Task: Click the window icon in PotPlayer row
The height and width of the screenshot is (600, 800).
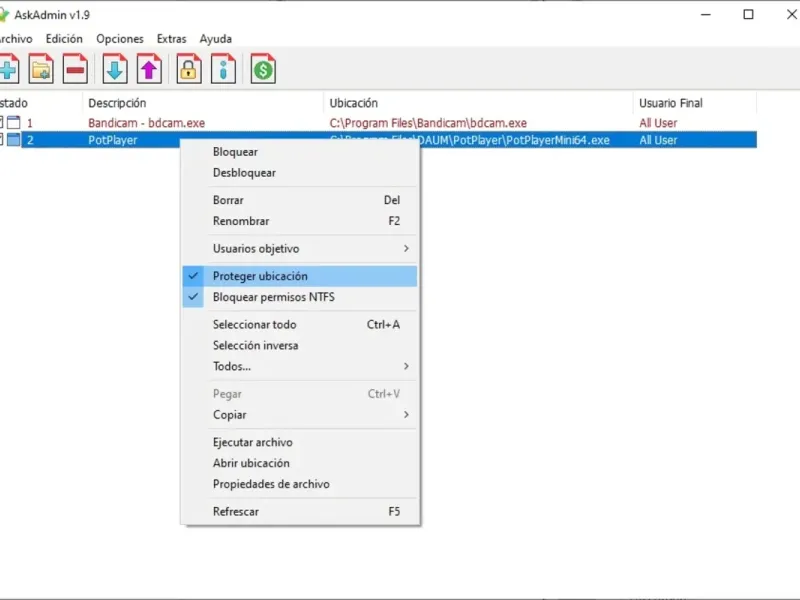Action: coord(14,140)
